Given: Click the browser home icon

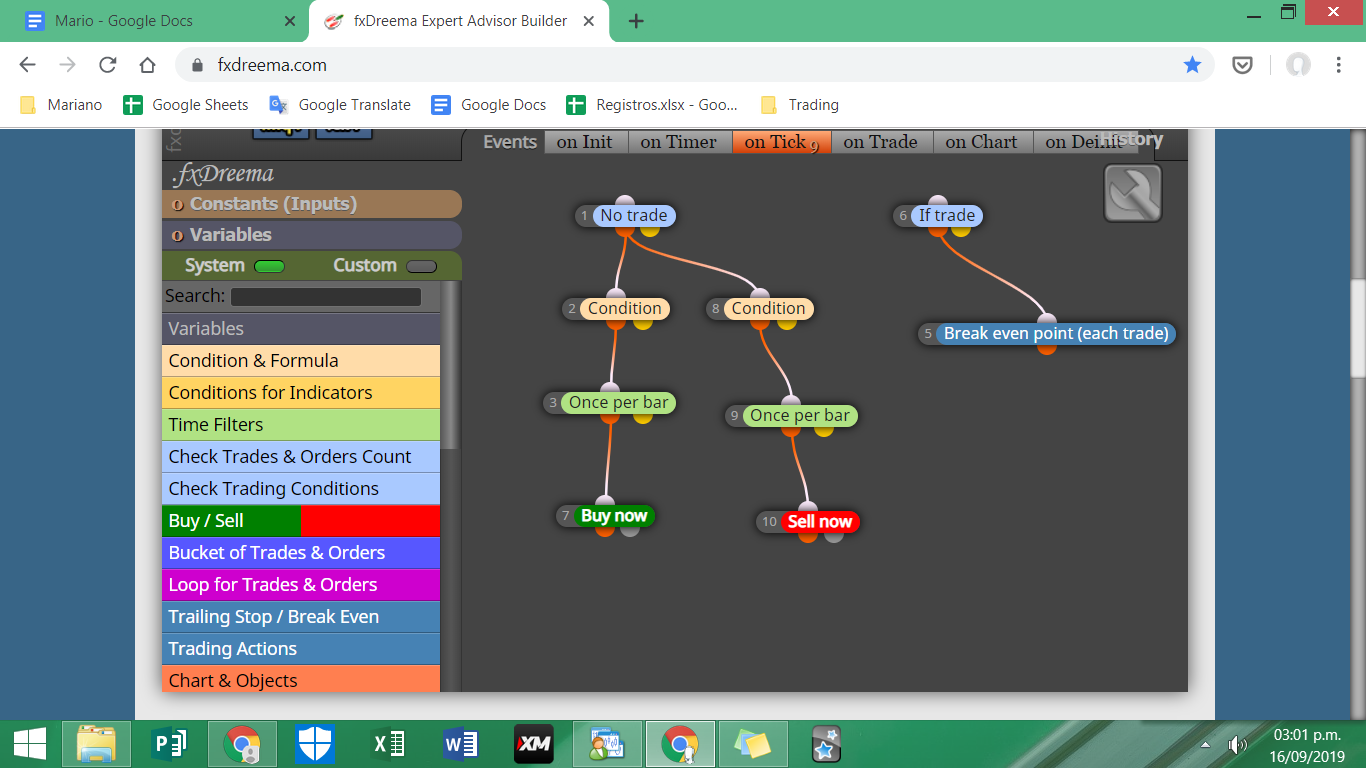Looking at the screenshot, I should coord(148,65).
